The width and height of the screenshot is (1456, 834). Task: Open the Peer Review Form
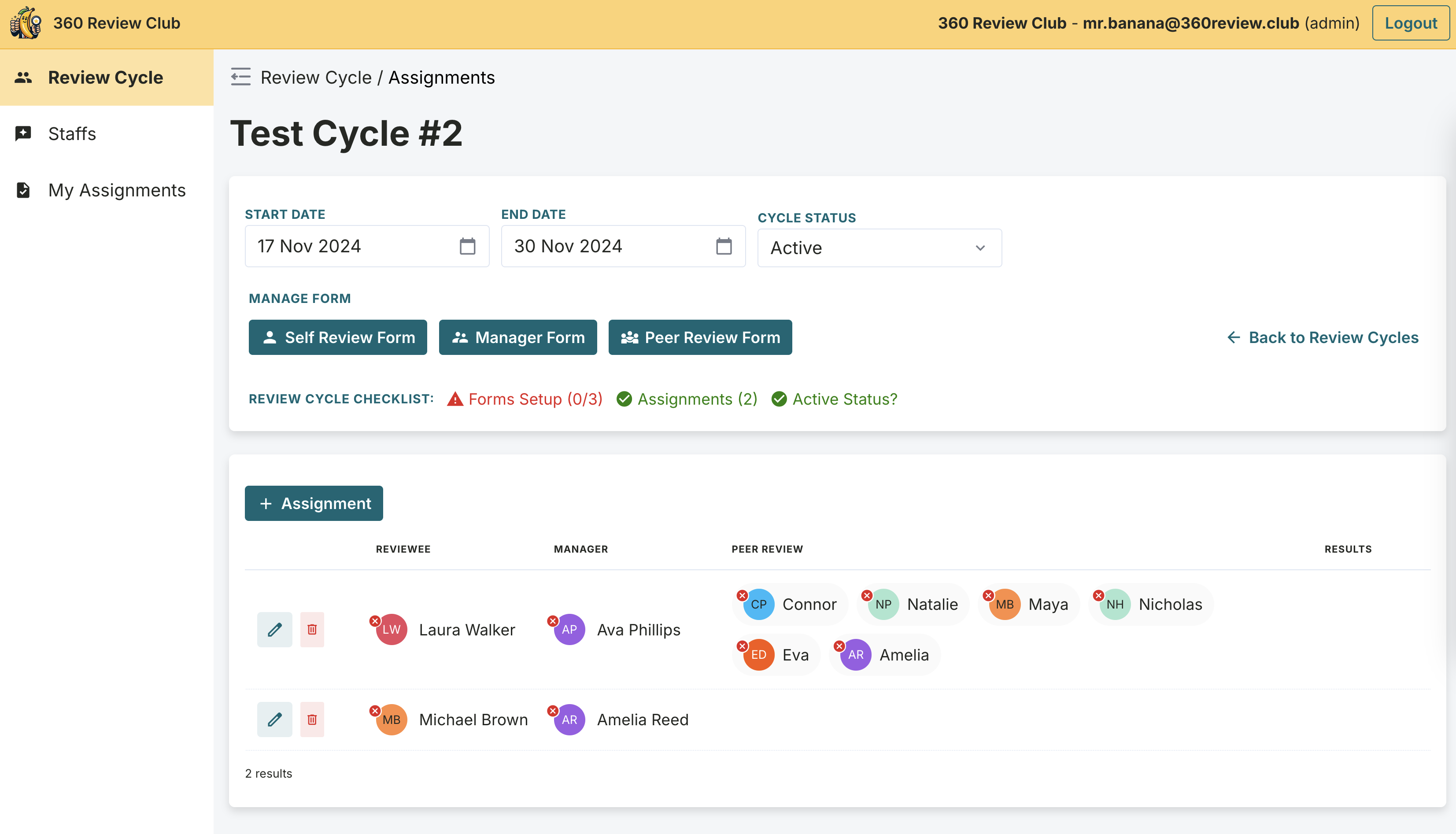tap(700, 337)
